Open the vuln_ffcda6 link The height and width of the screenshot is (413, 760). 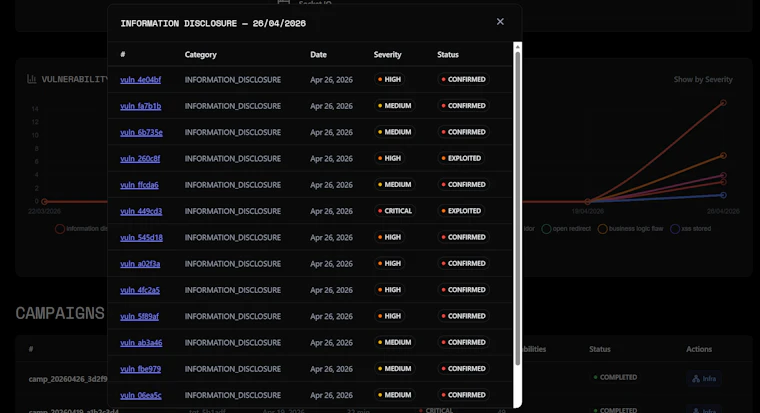click(x=140, y=185)
